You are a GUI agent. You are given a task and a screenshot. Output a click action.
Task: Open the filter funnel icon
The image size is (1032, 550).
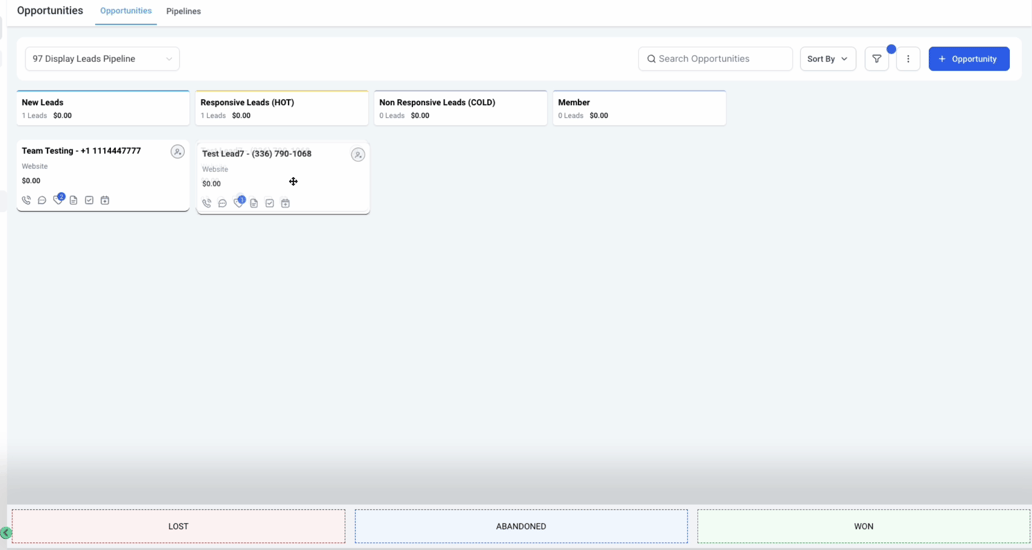pos(877,59)
